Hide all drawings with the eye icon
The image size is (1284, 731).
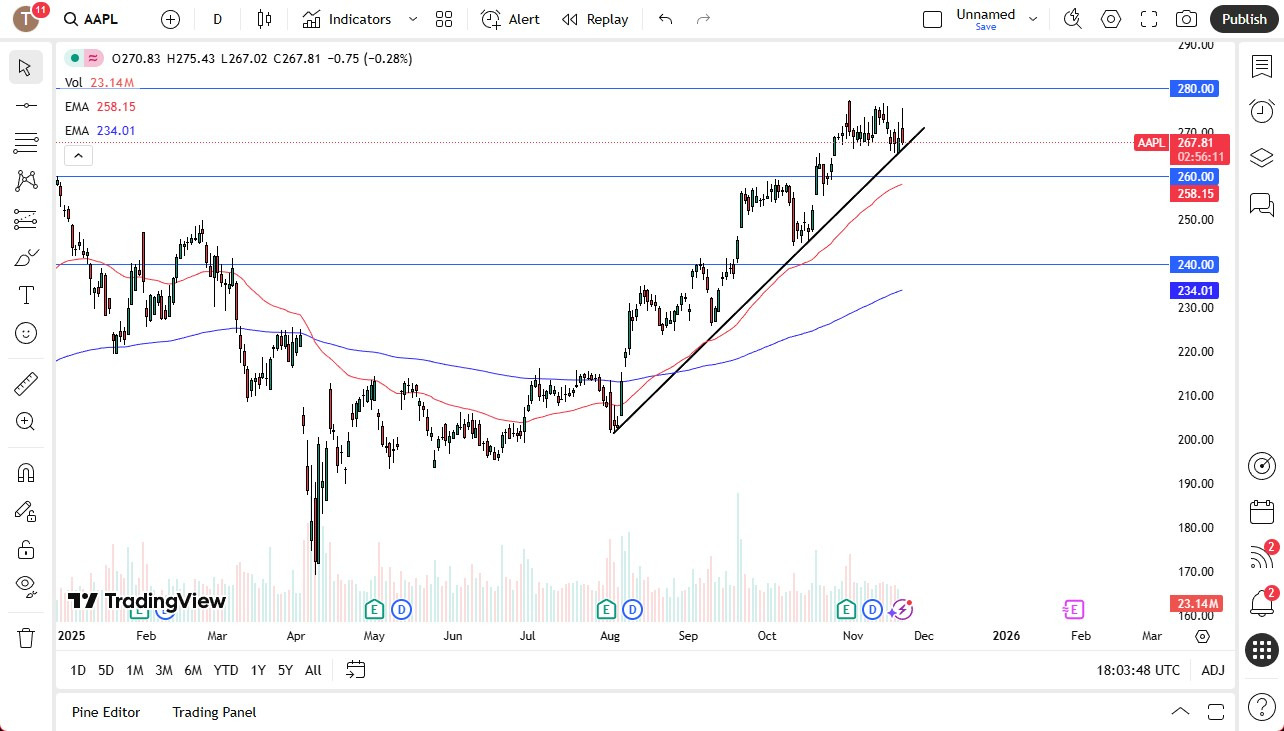pos(25,585)
